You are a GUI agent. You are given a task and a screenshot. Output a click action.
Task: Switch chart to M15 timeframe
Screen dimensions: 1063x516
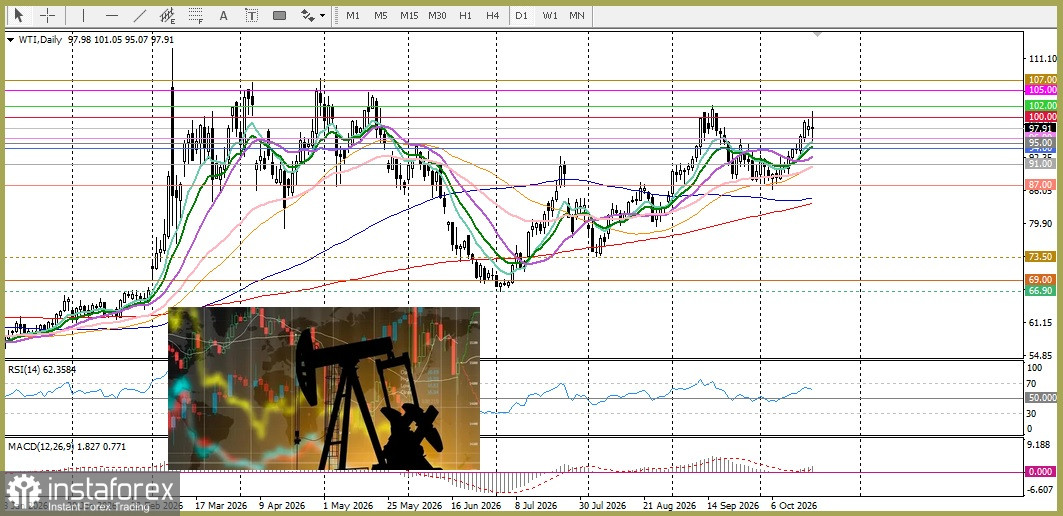(x=409, y=15)
